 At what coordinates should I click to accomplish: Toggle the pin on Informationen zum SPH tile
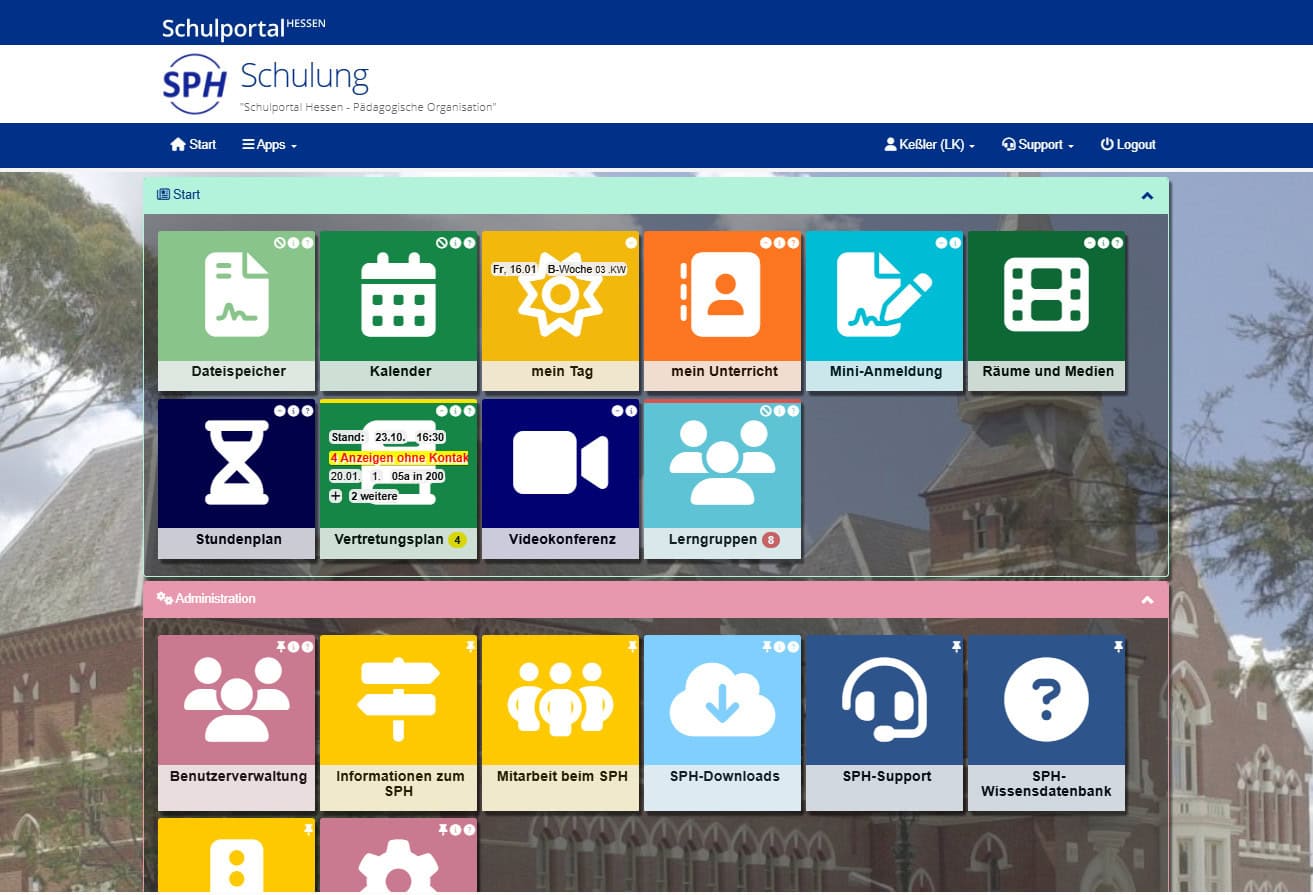470,647
